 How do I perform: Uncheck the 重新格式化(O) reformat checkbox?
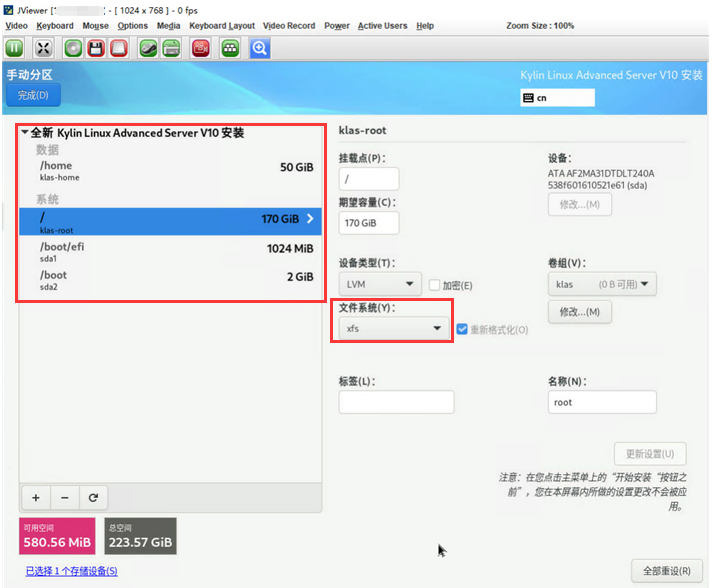(x=462, y=329)
